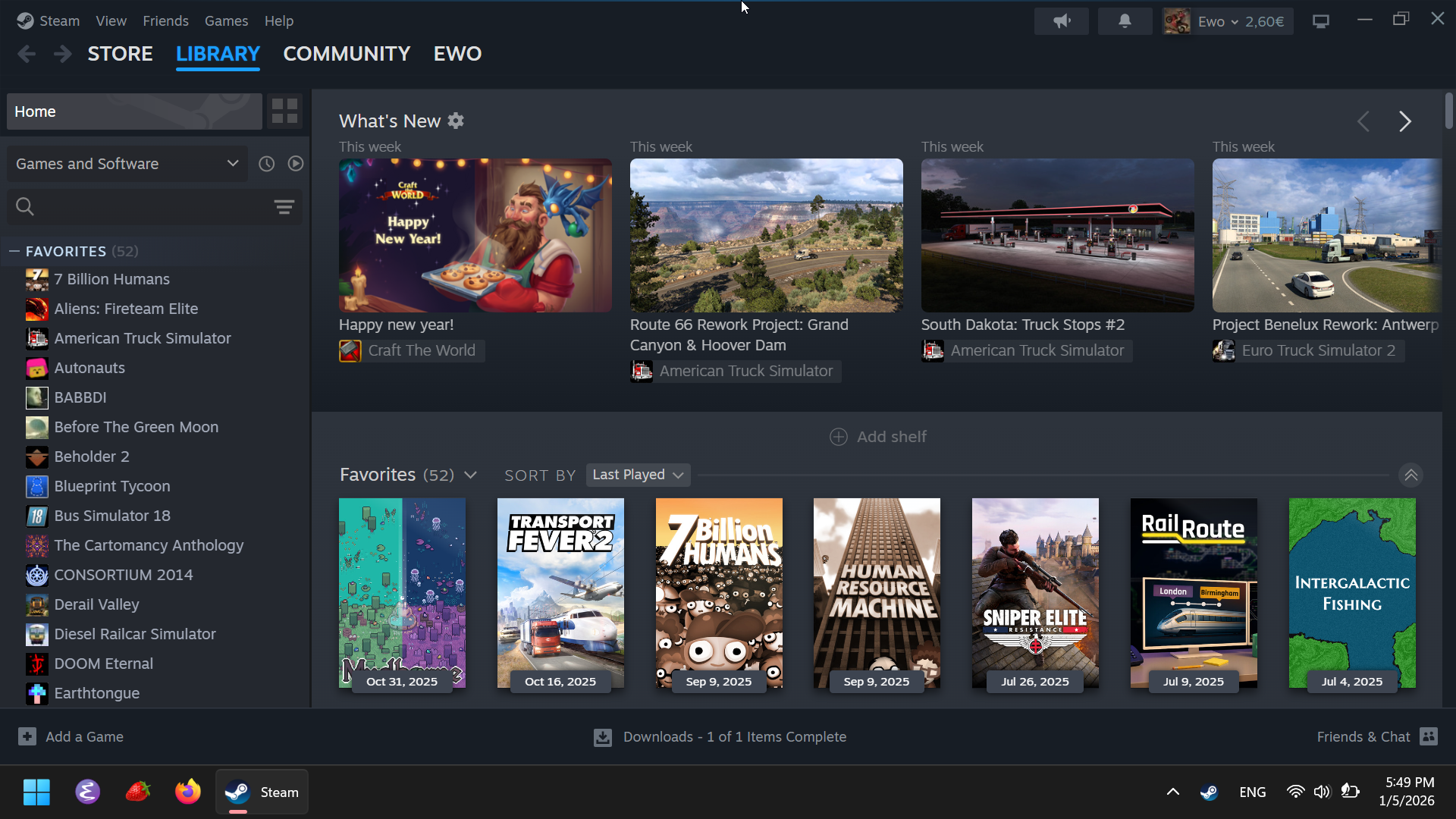Image resolution: width=1456 pixels, height=819 pixels.
Task: Switch to the STORE tab
Action: click(x=120, y=54)
